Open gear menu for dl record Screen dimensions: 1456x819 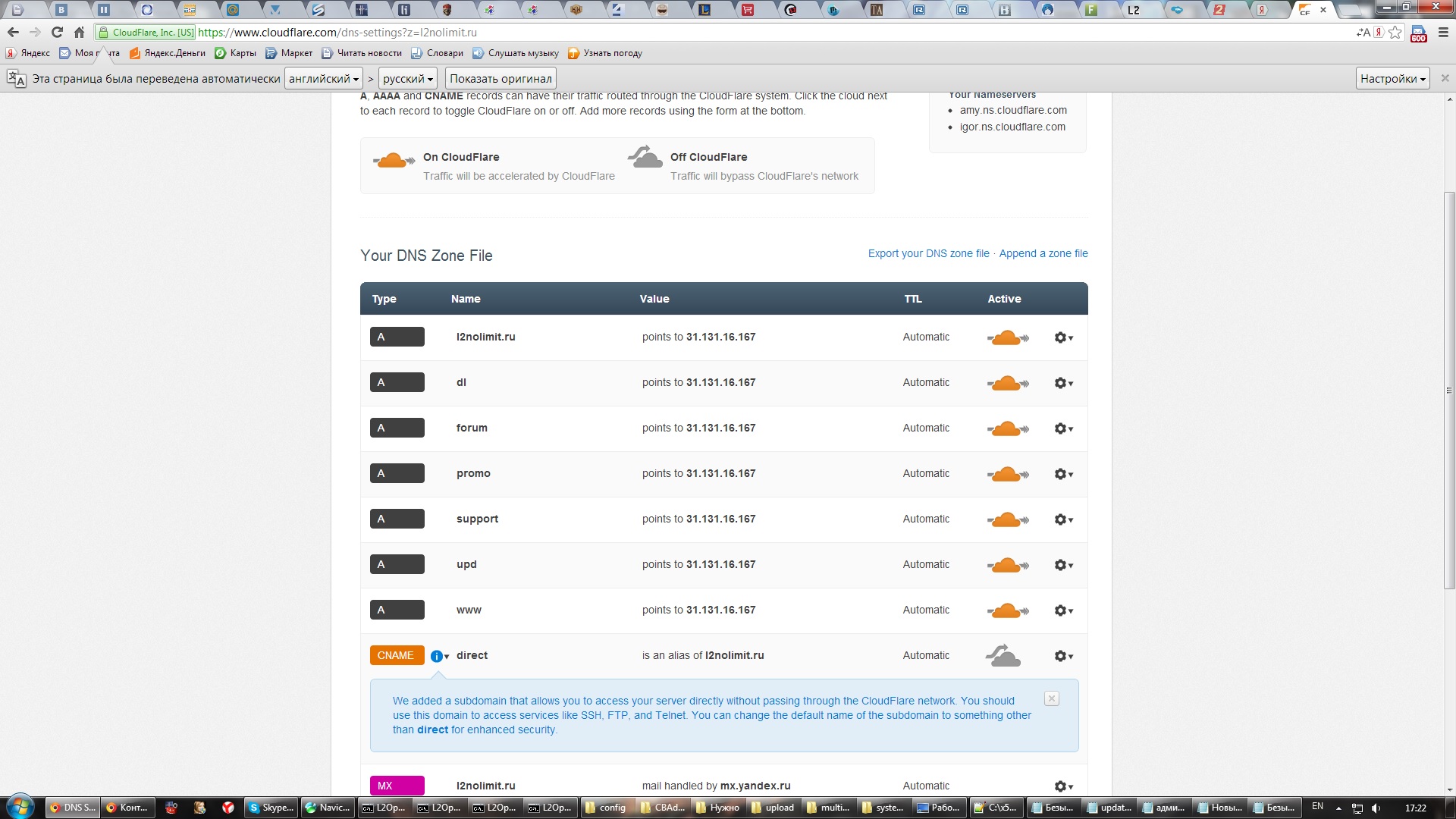tap(1063, 383)
